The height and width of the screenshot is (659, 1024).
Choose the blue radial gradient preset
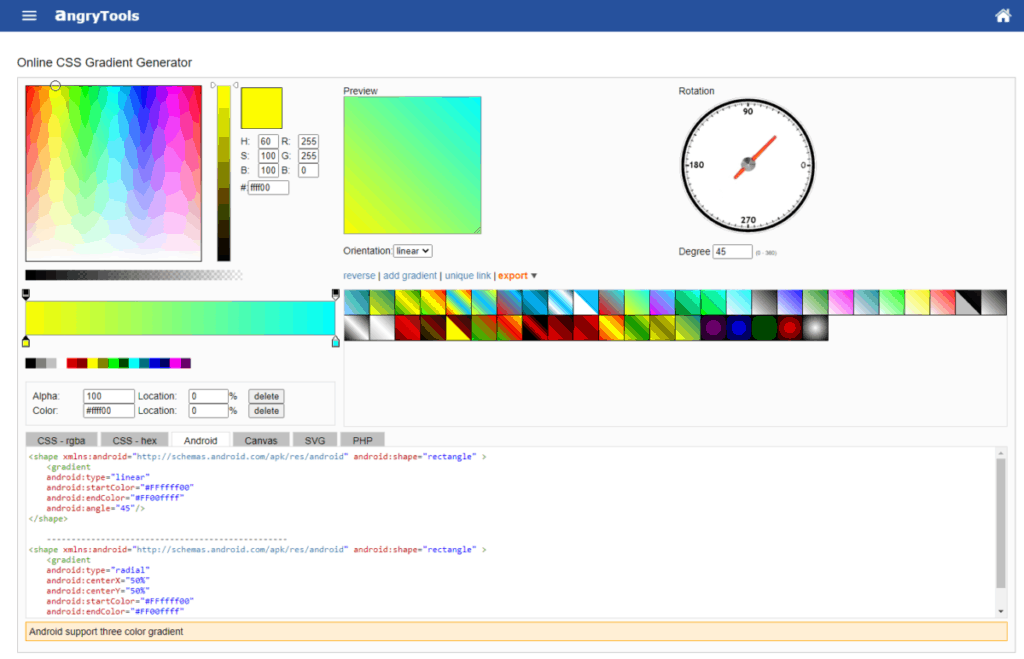pyautogui.click(x=739, y=328)
